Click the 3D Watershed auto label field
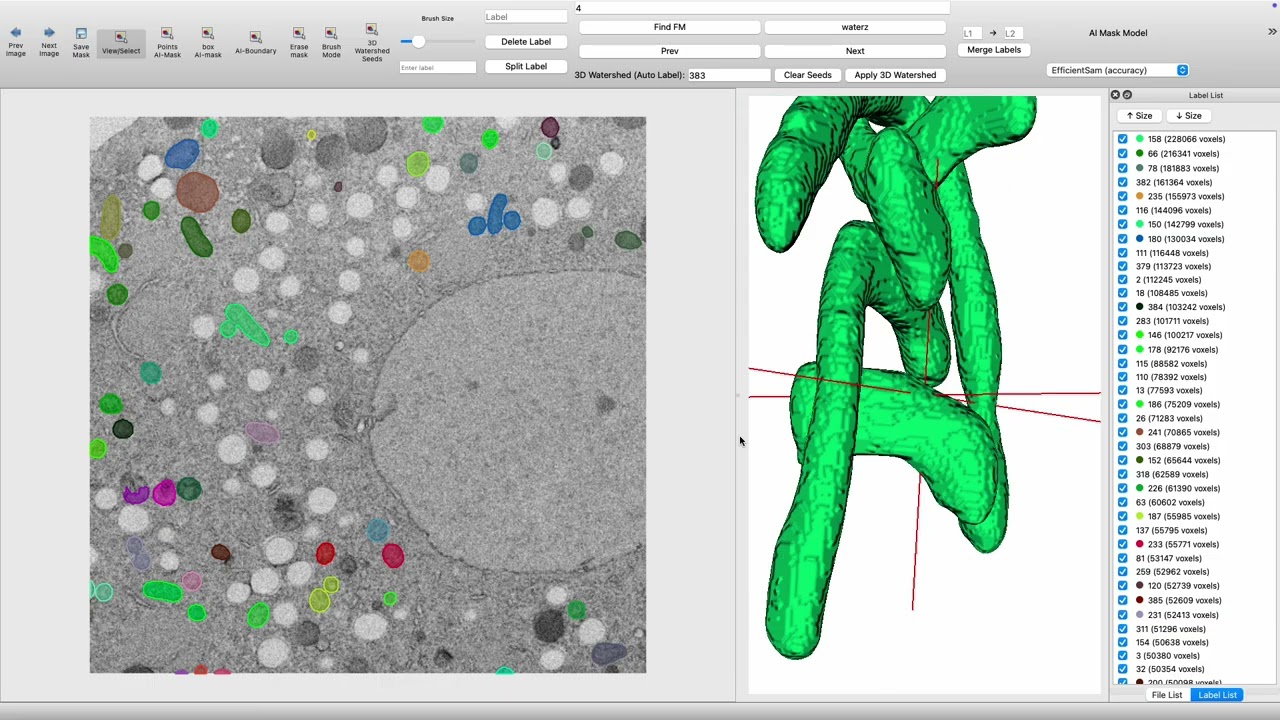The width and height of the screenshot is (1280, 720). [728, 75]
